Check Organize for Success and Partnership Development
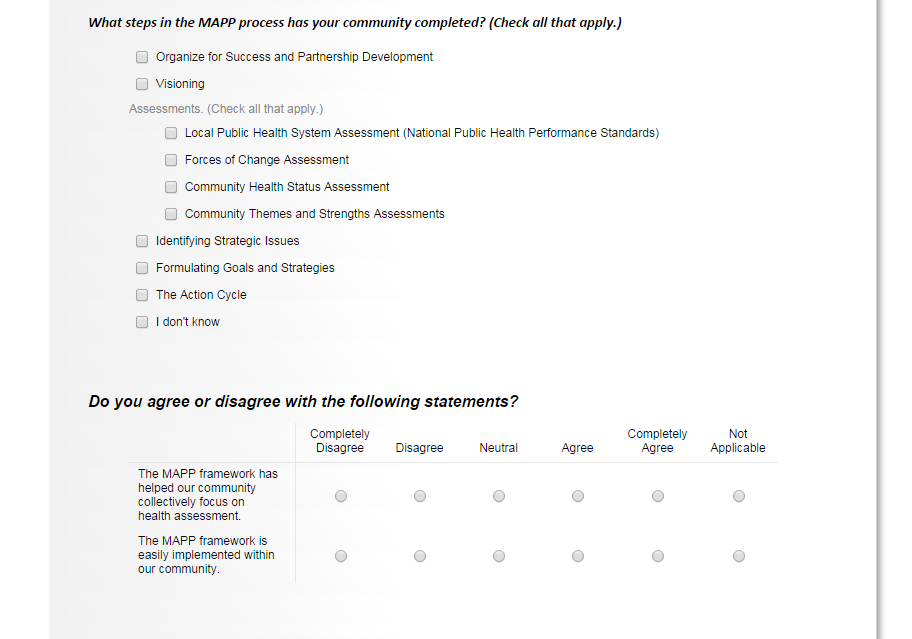 pos(142,57)
